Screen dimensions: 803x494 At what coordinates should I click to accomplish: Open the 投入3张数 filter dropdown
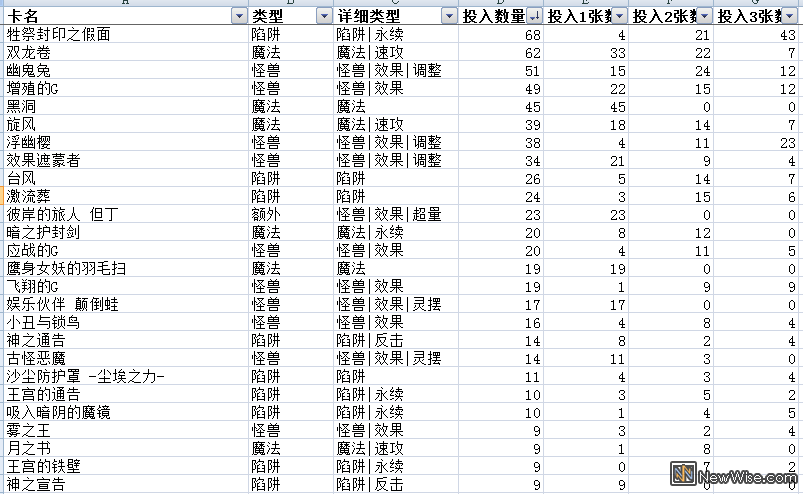(790, 16)
